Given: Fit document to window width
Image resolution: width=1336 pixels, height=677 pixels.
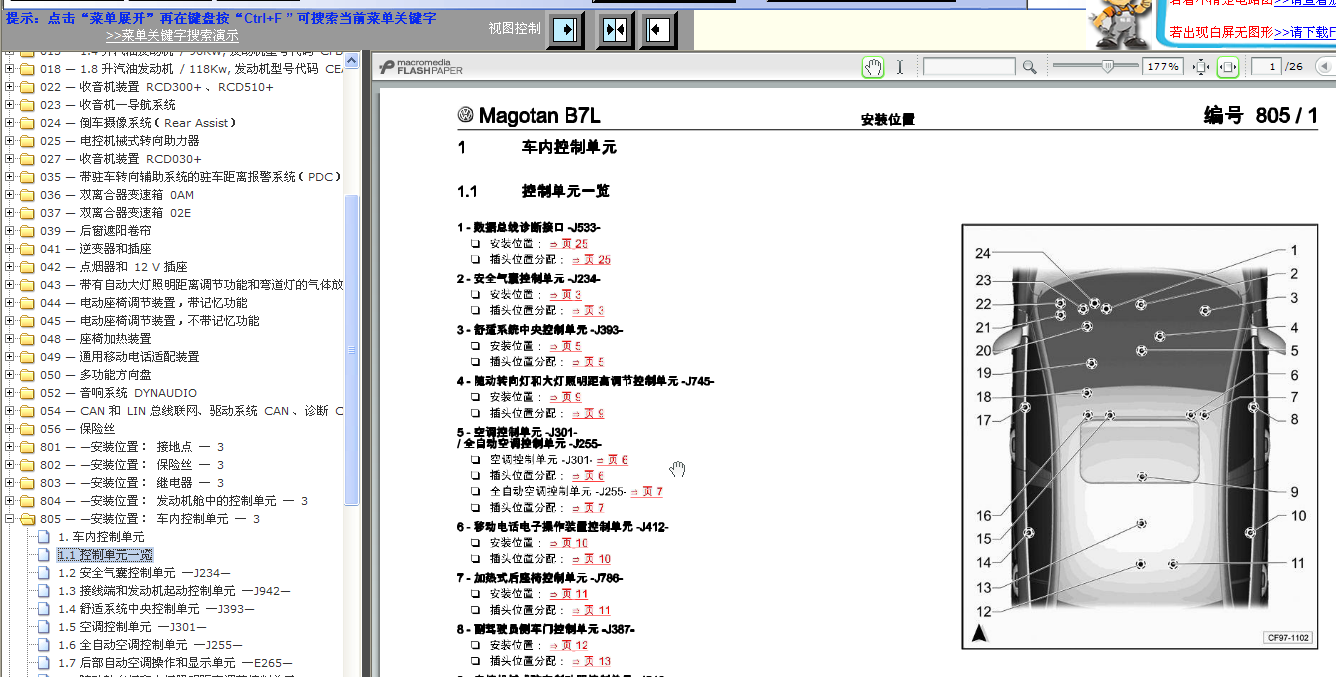Looking at the screenshot, I should tap(1228, 67).
